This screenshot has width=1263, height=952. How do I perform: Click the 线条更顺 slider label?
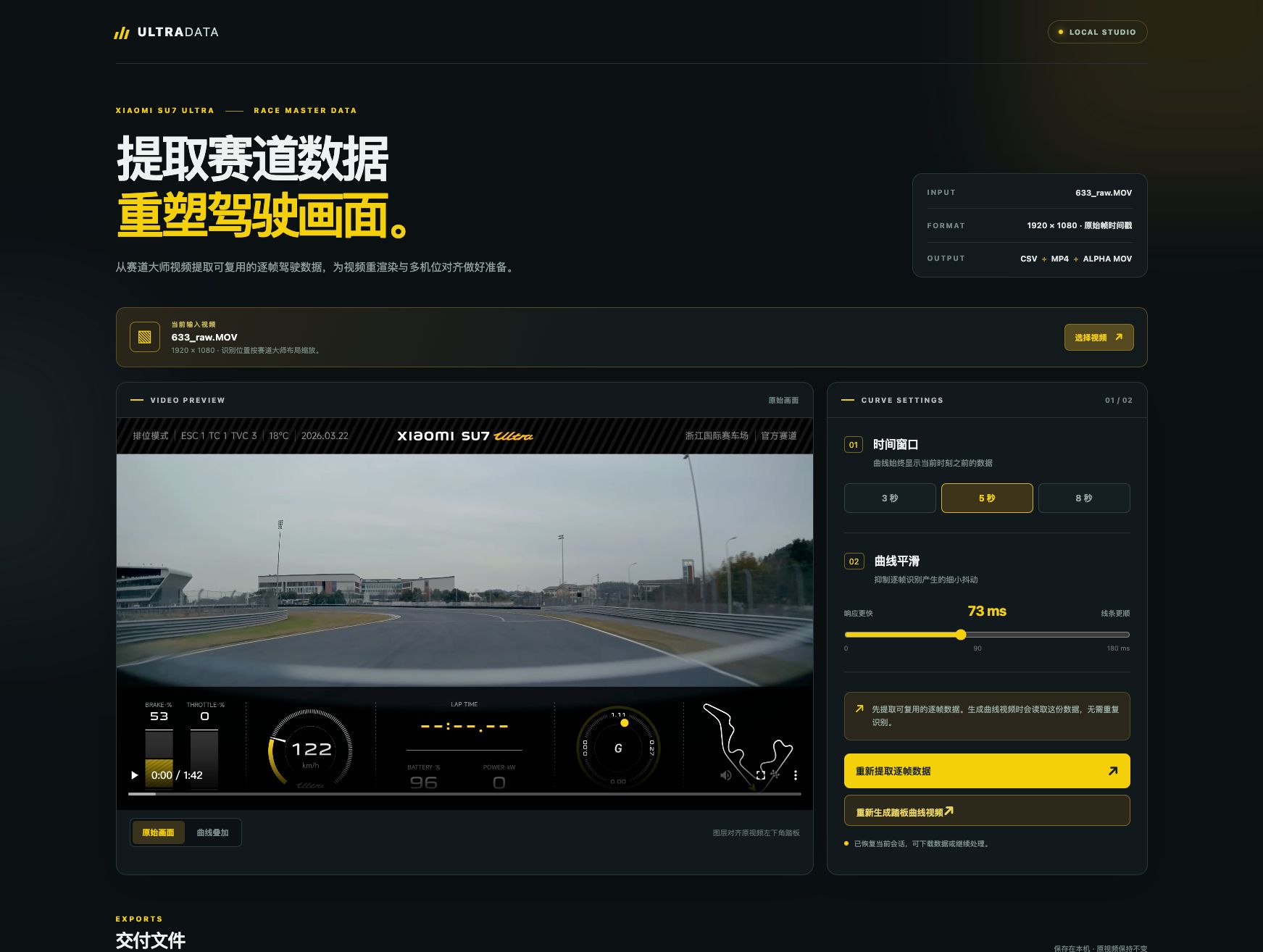tap(1115, 614)
